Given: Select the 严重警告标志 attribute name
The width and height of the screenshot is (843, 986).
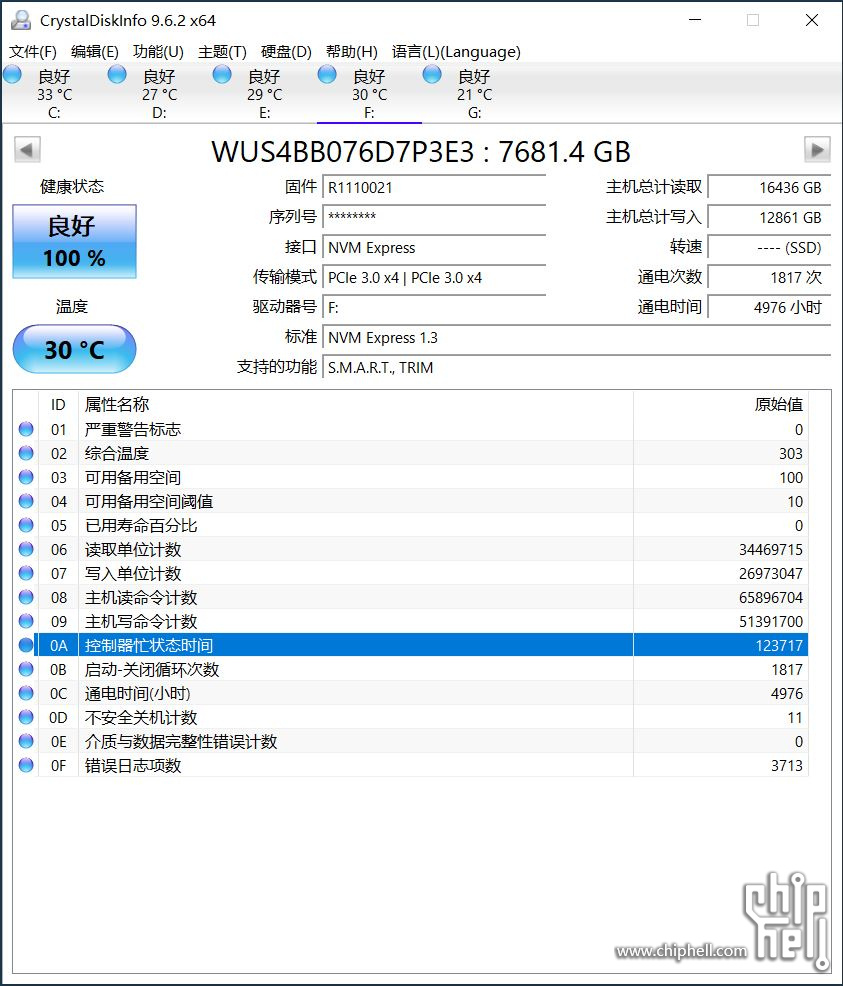Looking at the screenshot, I should [133, 429].
